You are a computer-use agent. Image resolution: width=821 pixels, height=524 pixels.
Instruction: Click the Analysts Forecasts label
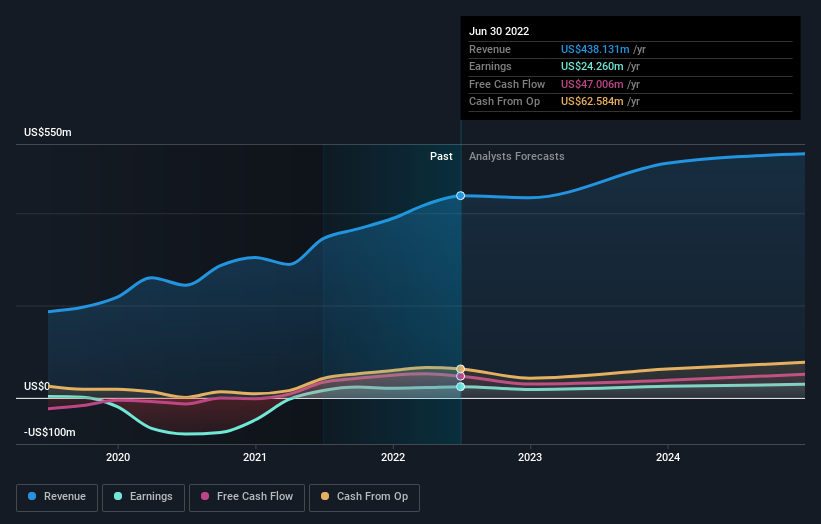click(516, 156)
